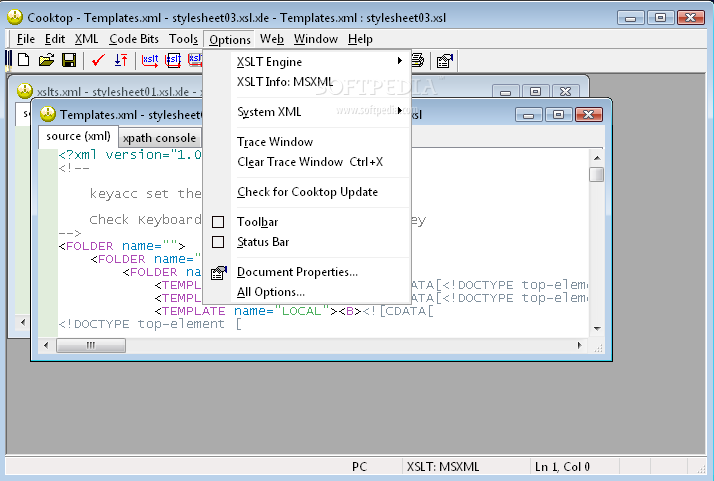Close the open Options menu
The width and height of the screenshot is (714, 481).
(230, 40)
